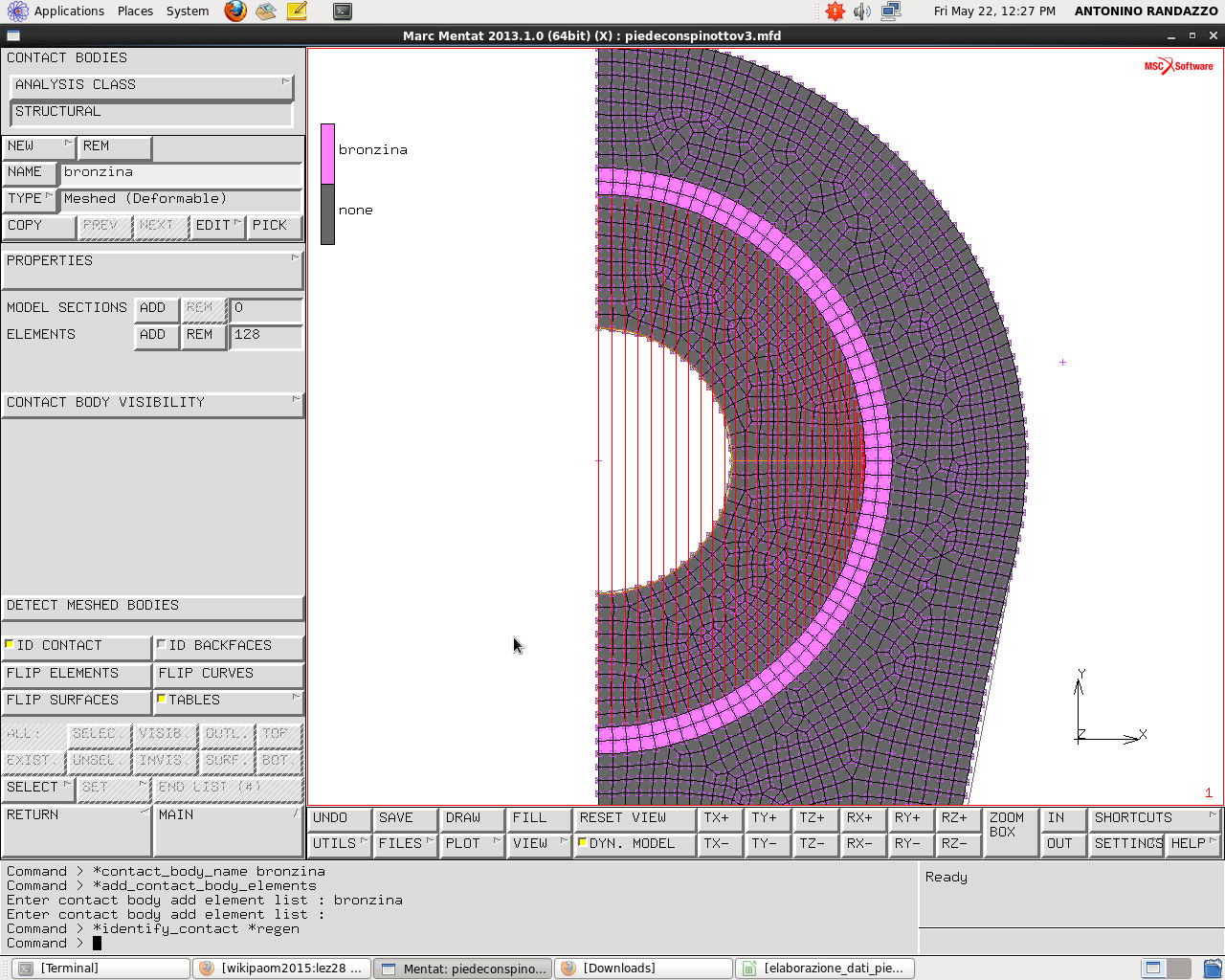1225x980 pixels.
Task: Click the UNDO button
Action: 340,818
